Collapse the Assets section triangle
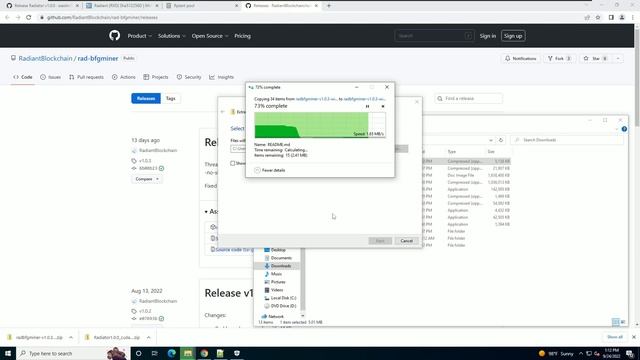Screen dimensions: 640x360 click(206, 212)
